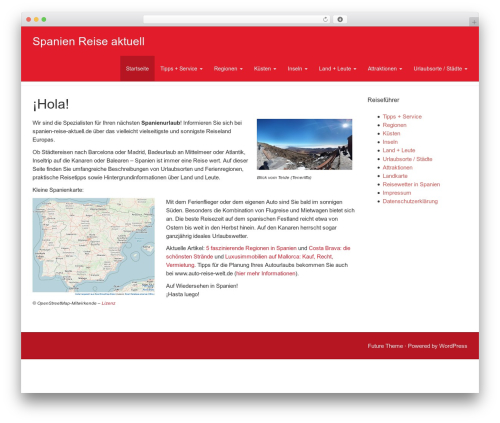
Task: Open Inseln link in Reiseführer sidebar
Action: (390, 142)
